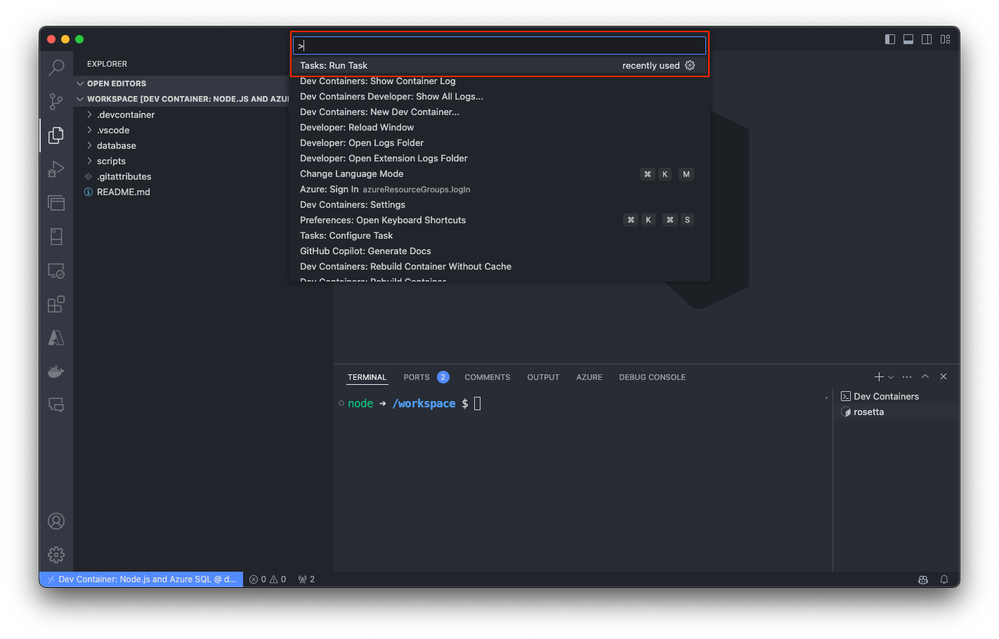The image size is (999, 639).
Task: Switch to the Debug Console tab
Action: pos(652,377)
